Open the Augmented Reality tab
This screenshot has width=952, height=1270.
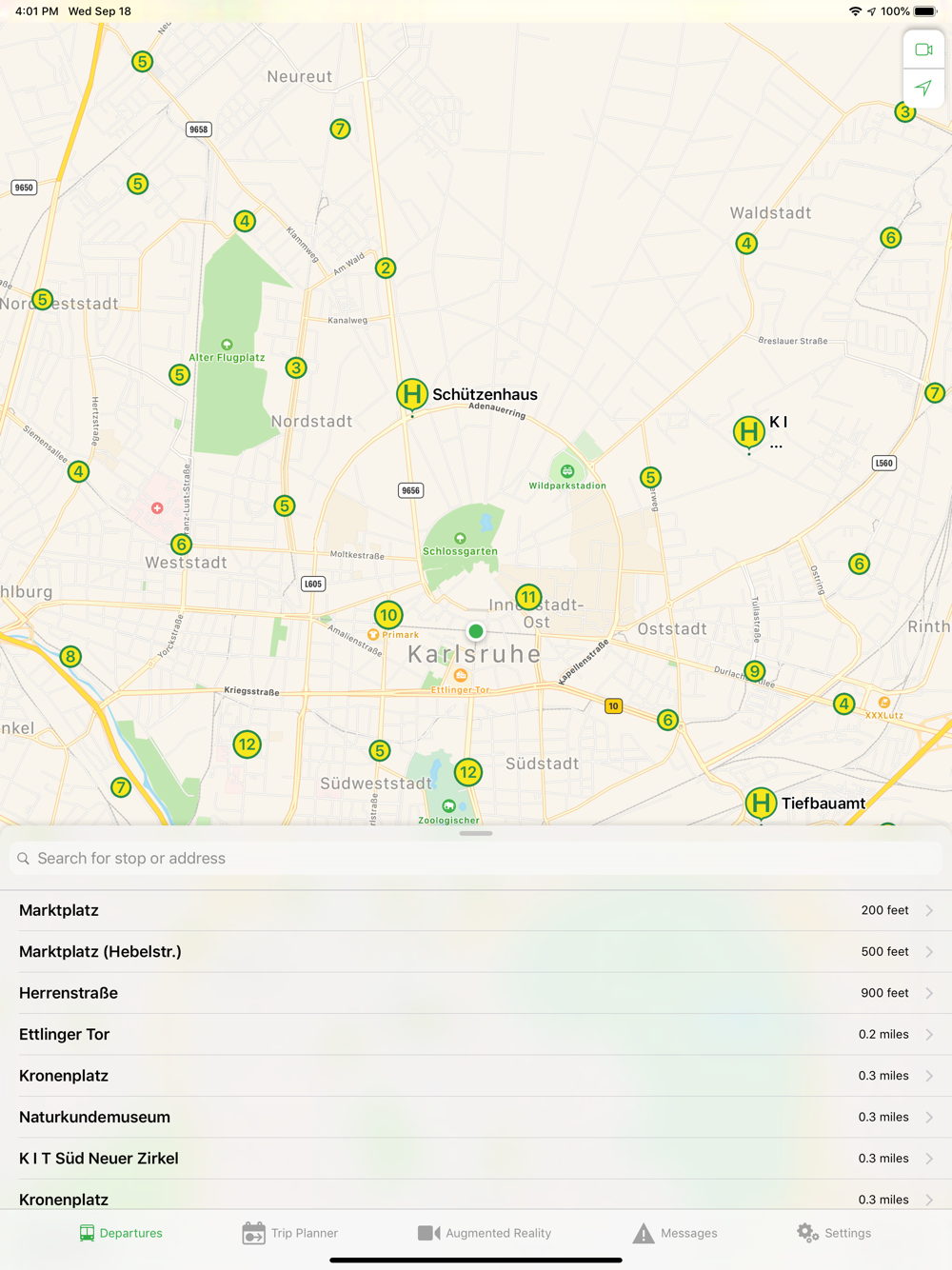click(485, 1233)
